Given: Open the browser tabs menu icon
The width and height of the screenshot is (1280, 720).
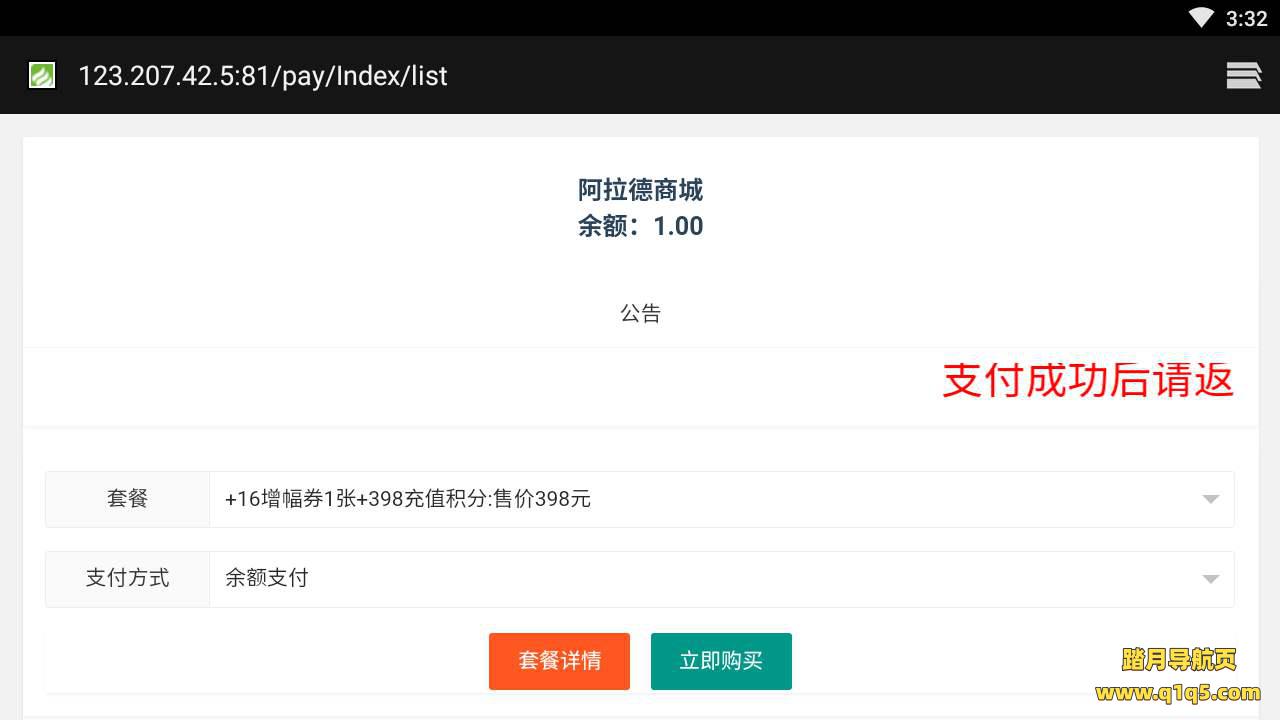Looking at the screenshot, I should pyautogui.click(x=1243, y=75).
